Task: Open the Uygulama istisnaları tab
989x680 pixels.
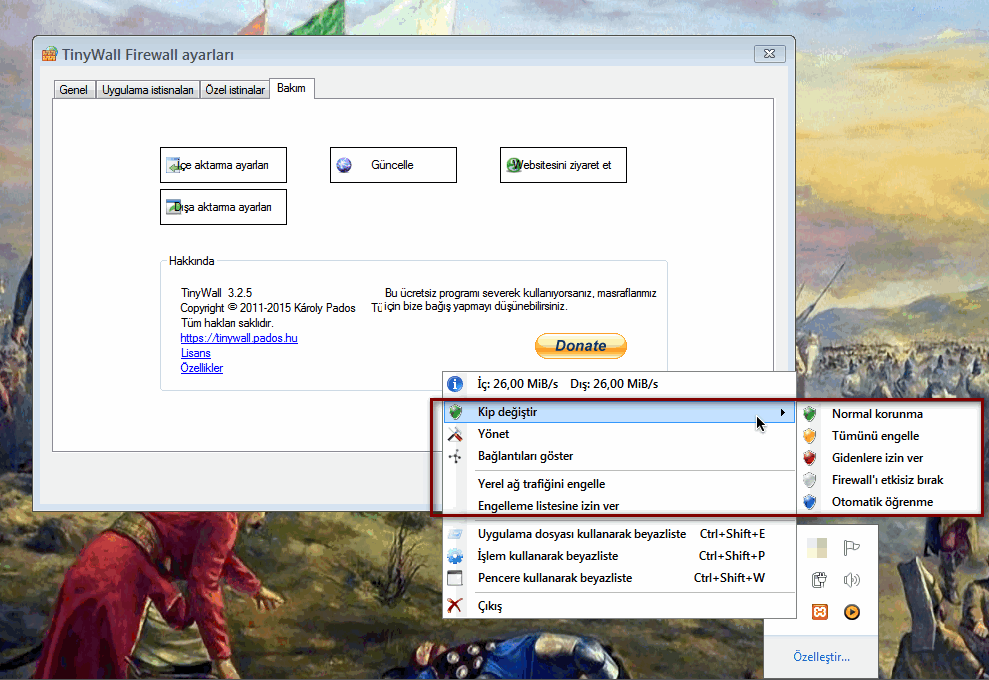Action: 148,90
